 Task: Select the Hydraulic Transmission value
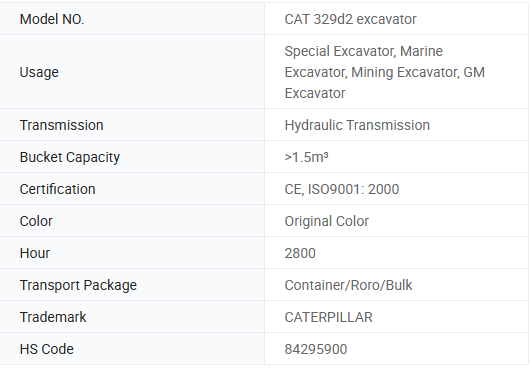(x=357, y=125)
